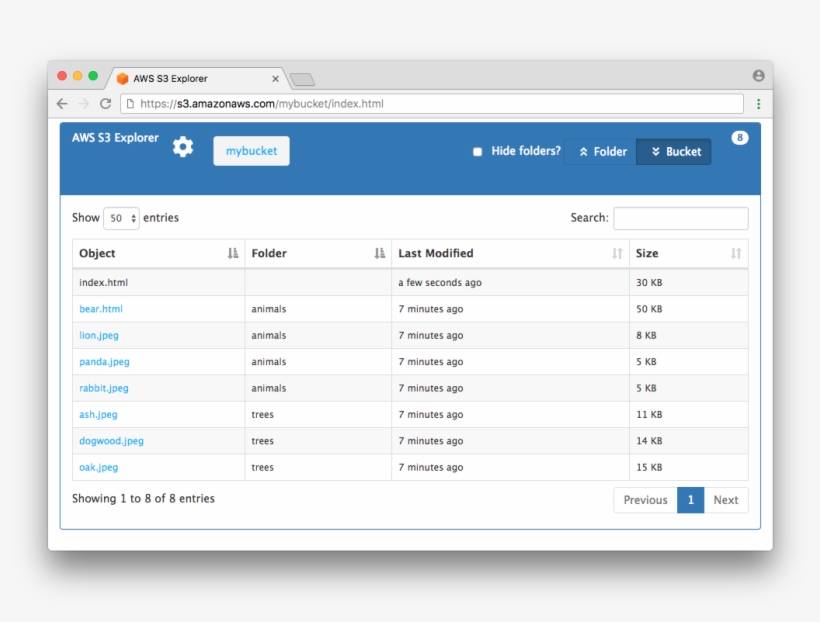Open the dogwood.jpeg link
This screenshot has height=622, width=820.
111,441
